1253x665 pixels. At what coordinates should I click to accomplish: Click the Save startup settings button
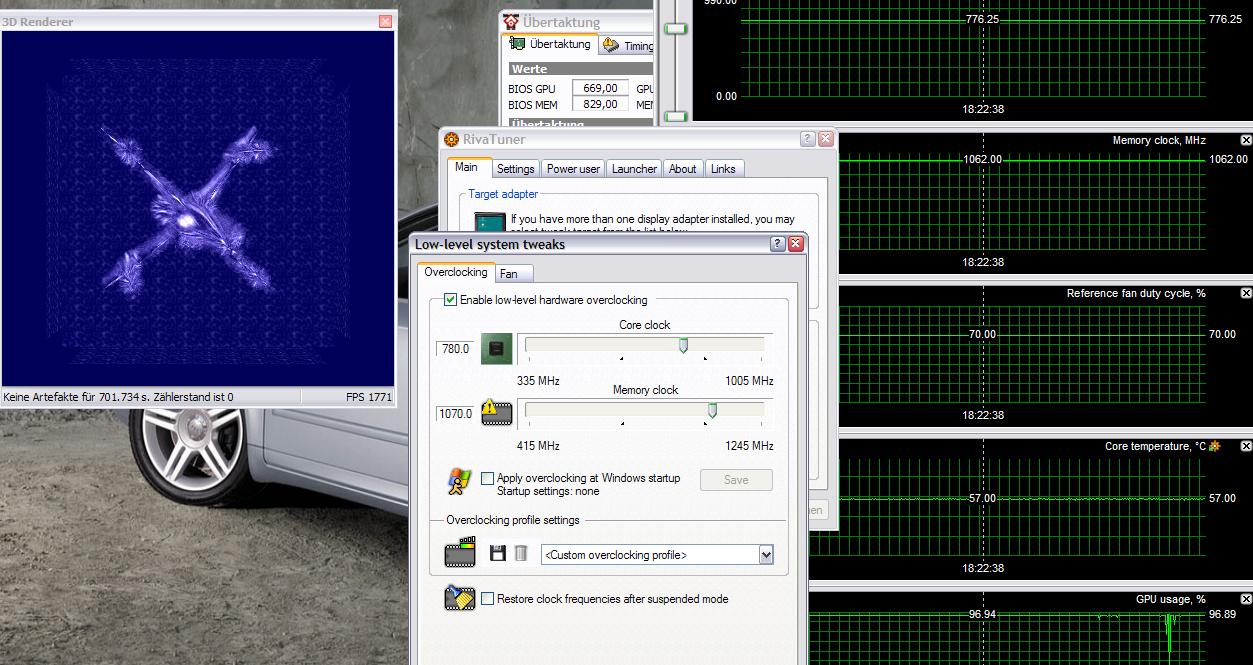point(736,480)
